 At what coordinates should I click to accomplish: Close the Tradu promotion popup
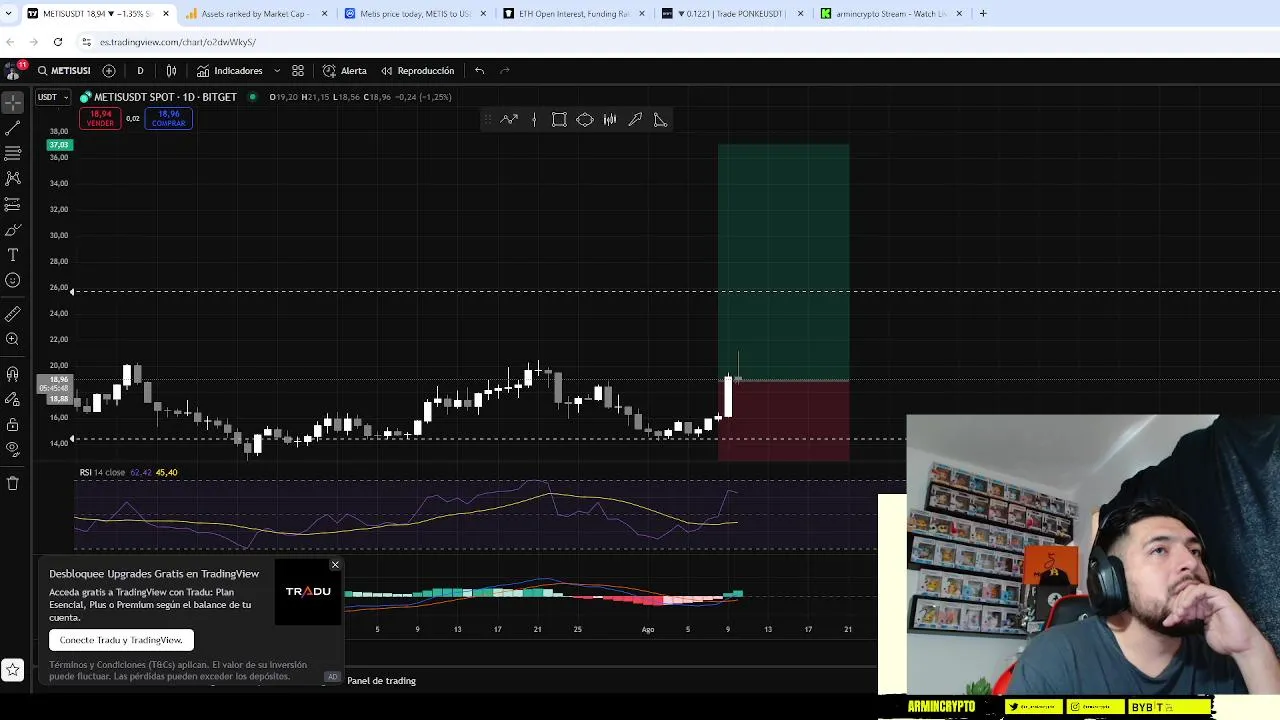(x=335, y=565)
